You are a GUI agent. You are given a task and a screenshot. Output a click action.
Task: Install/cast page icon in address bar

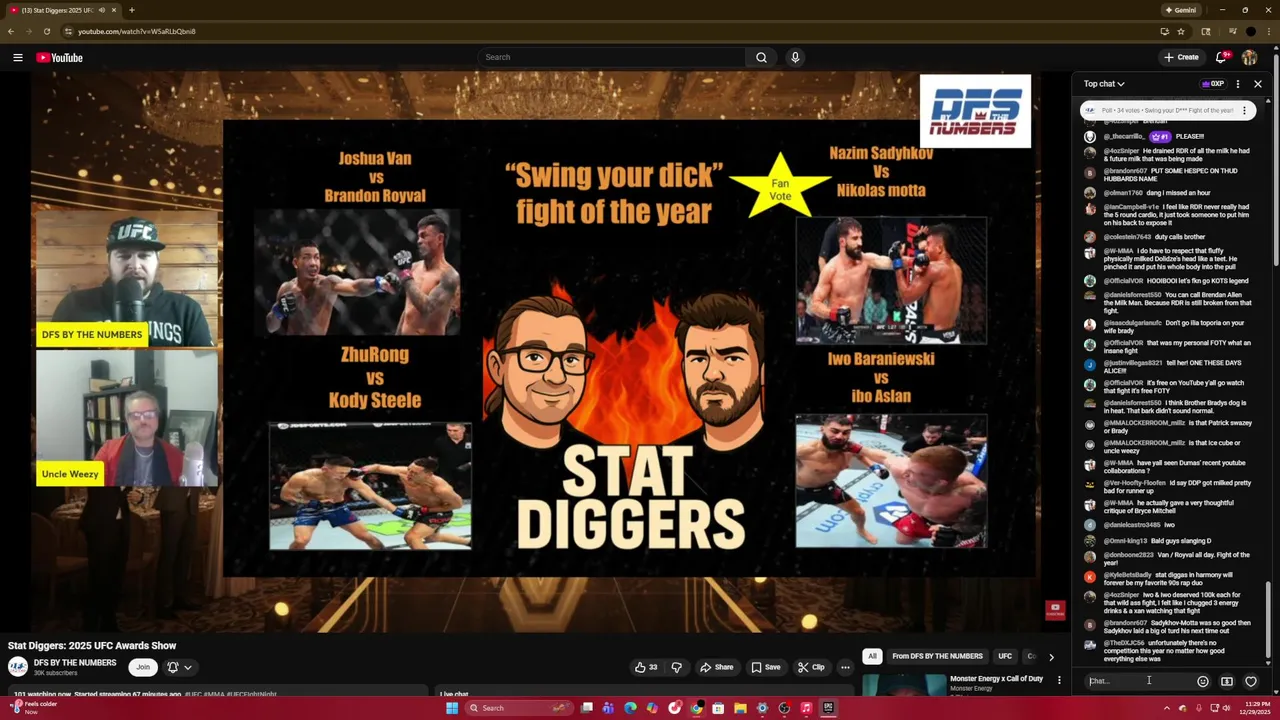pos(1164,31)
